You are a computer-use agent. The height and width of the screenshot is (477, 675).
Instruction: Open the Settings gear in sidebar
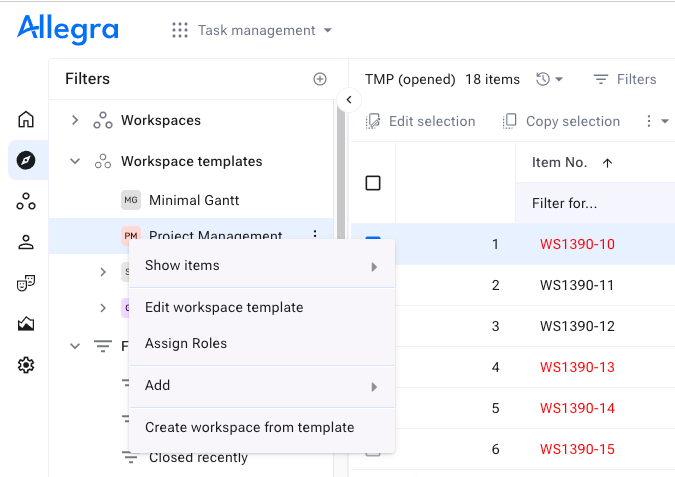26,365
